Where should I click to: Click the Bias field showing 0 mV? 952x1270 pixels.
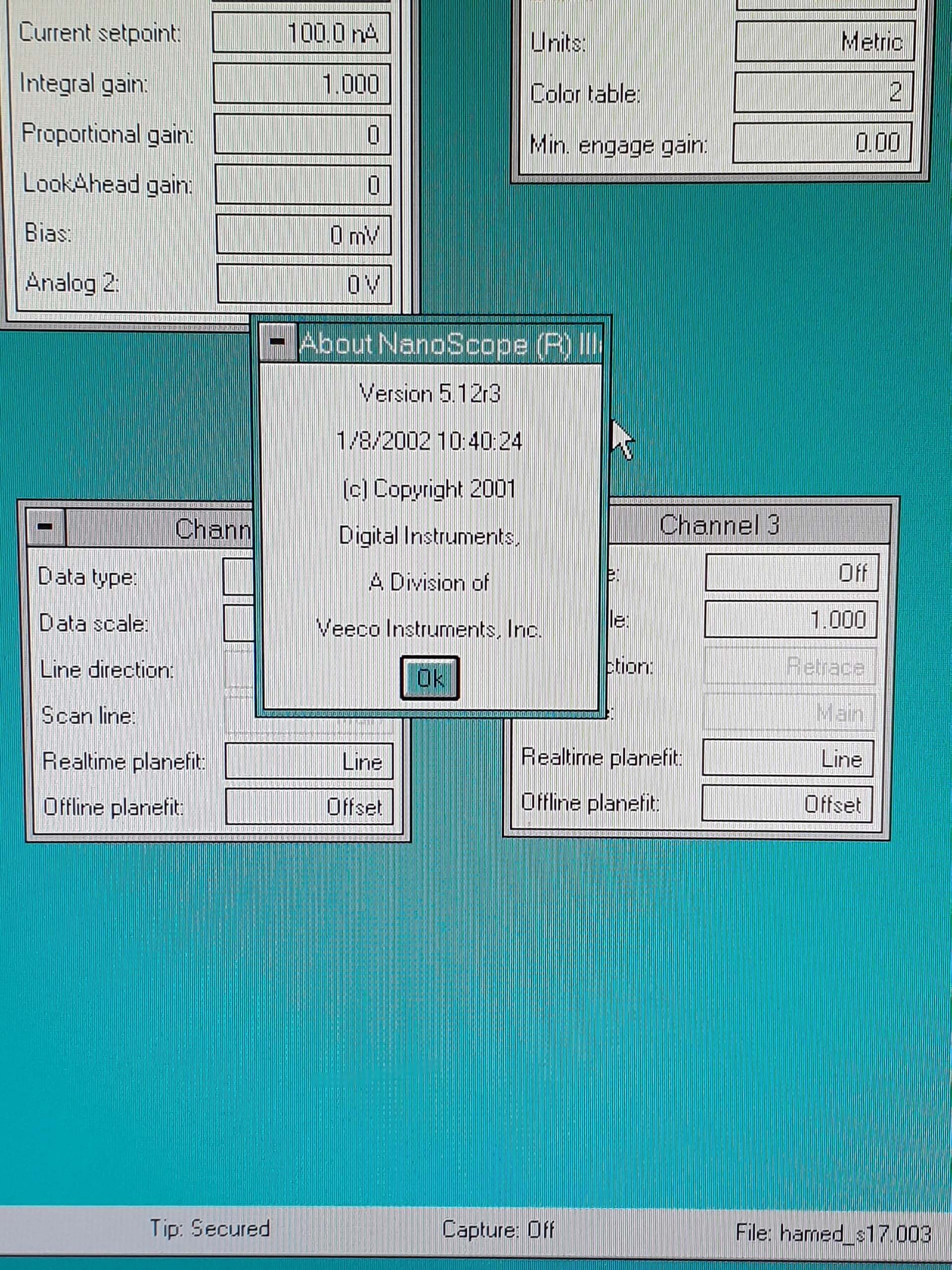303,234
